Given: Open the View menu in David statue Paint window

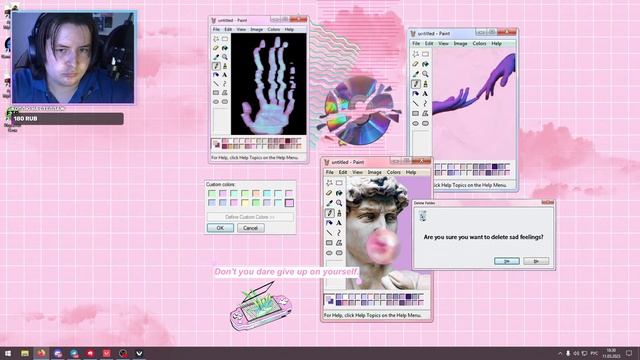Looking at the screenshot, I should tap(357, 172).
